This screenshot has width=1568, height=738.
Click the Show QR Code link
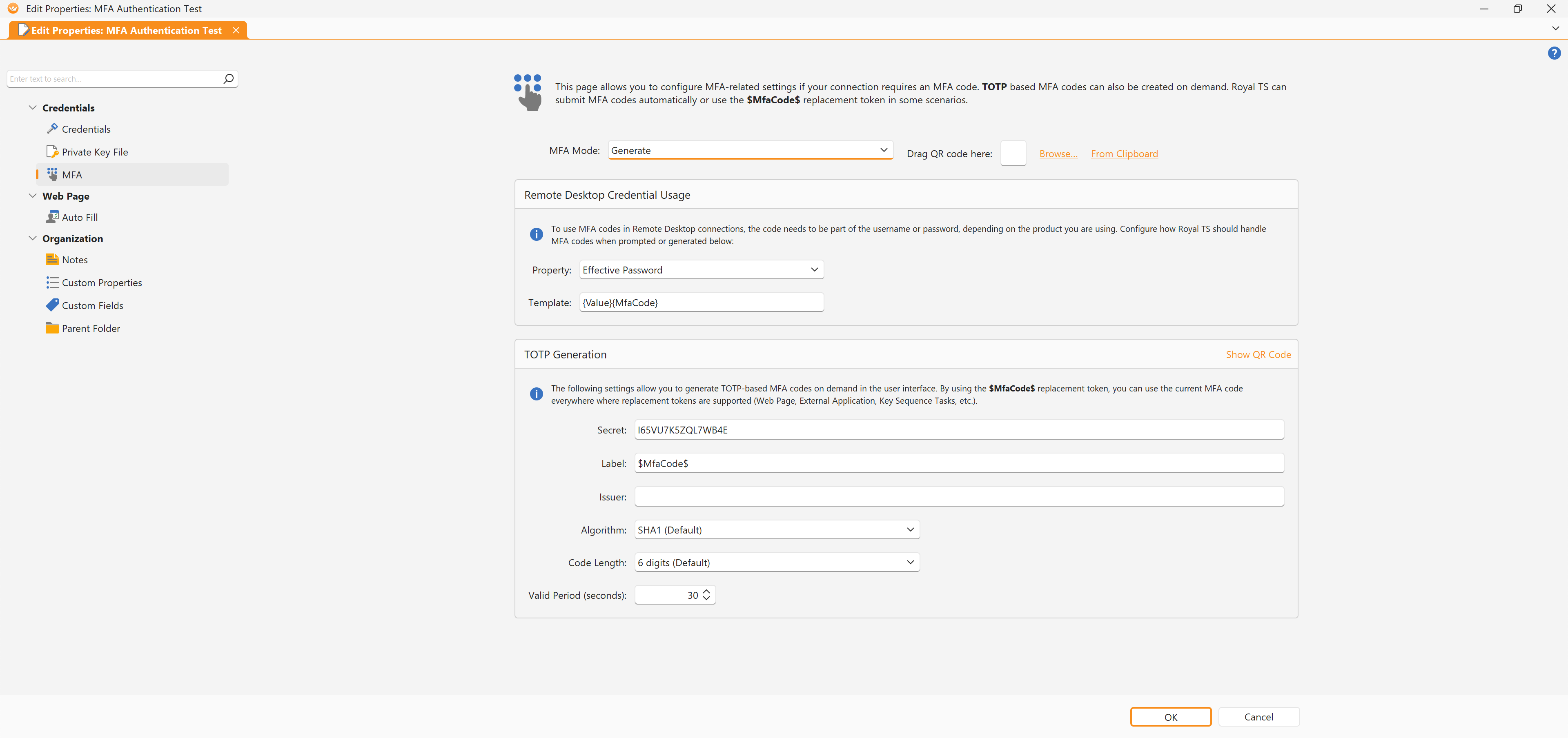tap(1258, 355)
